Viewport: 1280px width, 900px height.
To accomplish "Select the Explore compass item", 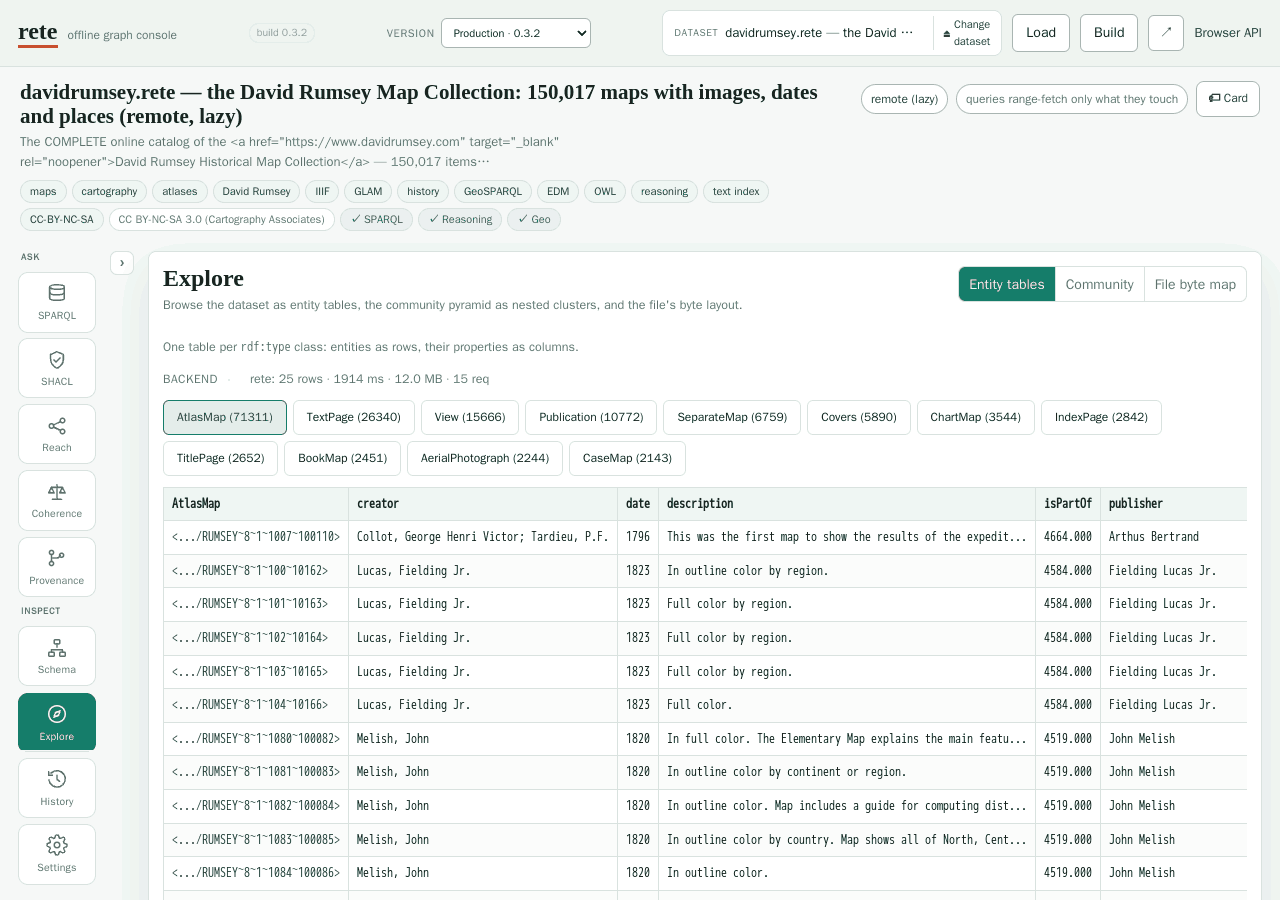I will (x=57, y=723).
